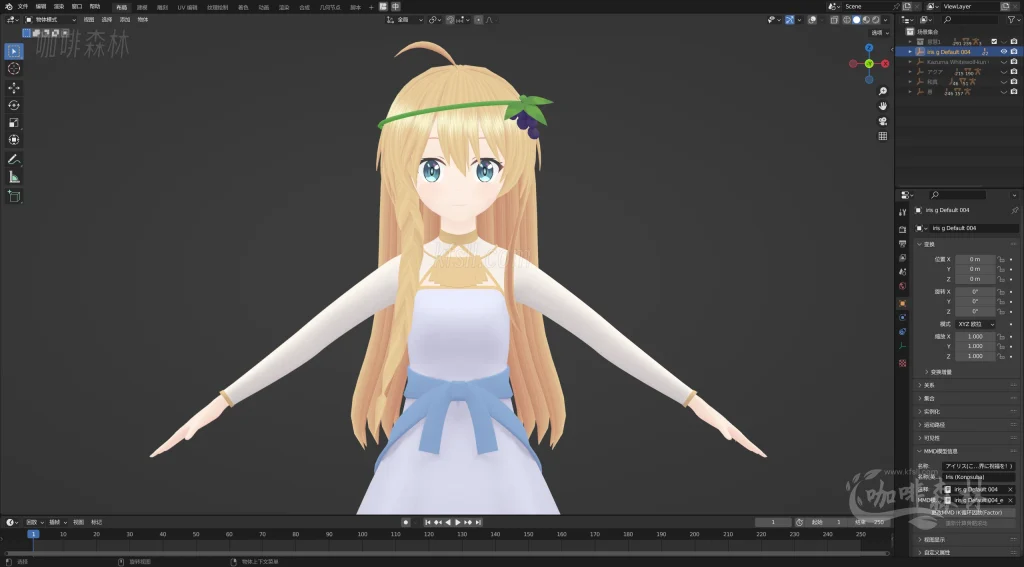Toggle camera view with the camera icon
1024x567 pixels.
point(882,122)
